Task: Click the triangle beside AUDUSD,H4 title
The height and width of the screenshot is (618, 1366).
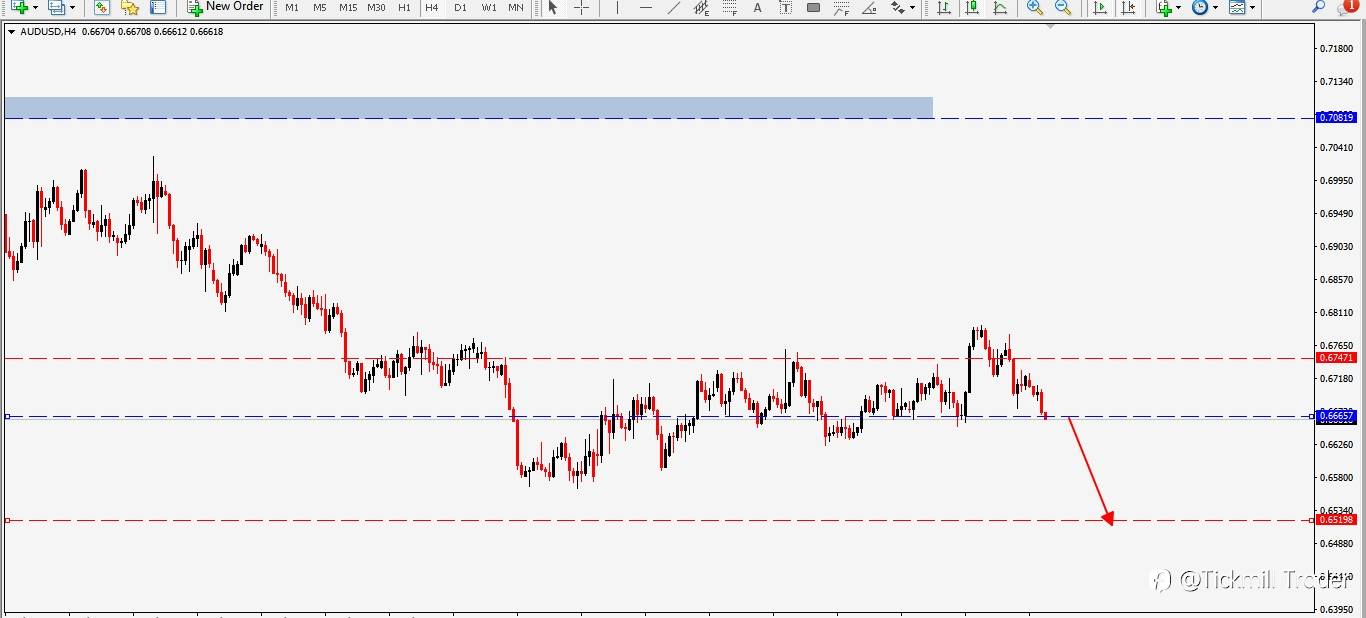Action: [x=11, y=31]
